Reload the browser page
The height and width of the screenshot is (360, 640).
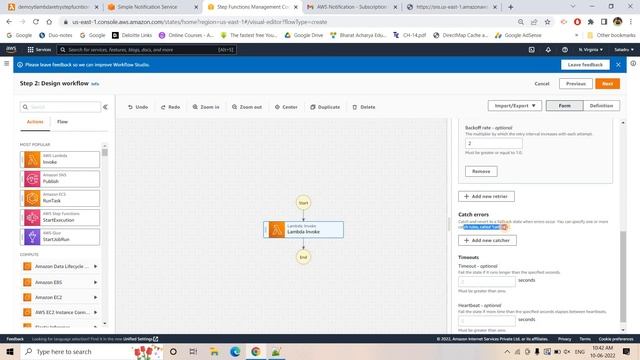pos(36,22)
